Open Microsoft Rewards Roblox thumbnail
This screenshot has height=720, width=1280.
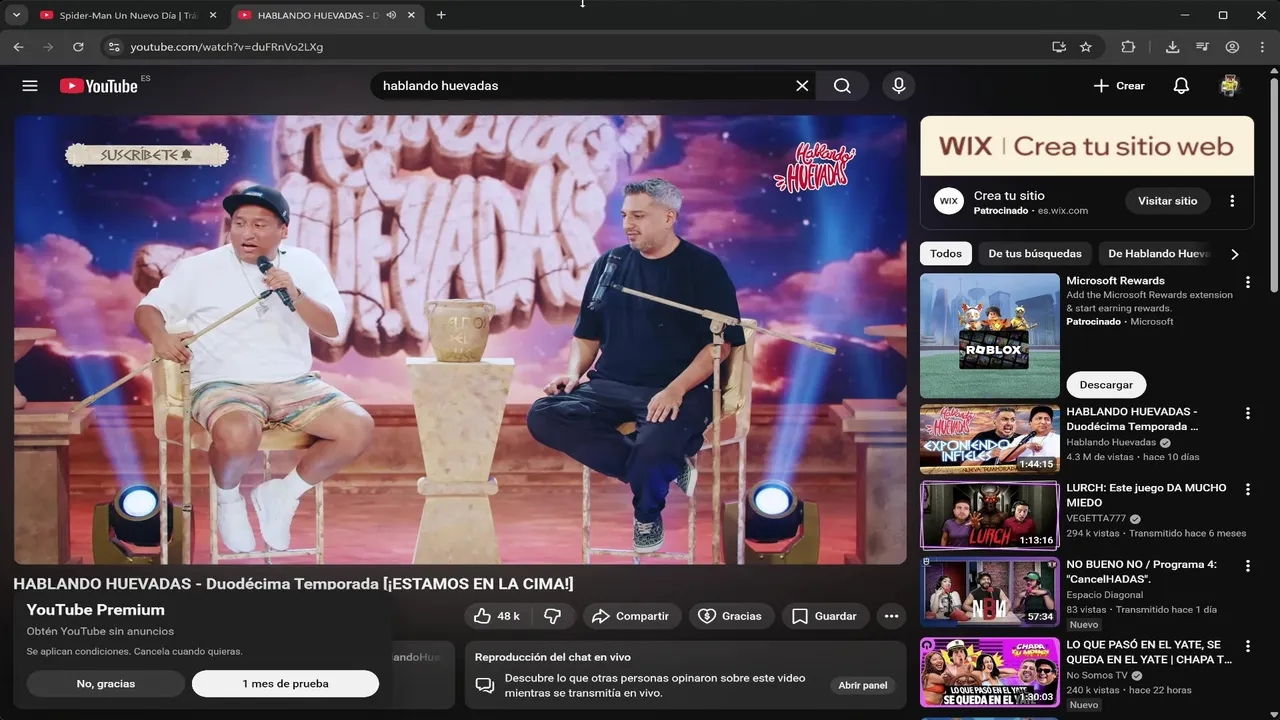point(990,336)
